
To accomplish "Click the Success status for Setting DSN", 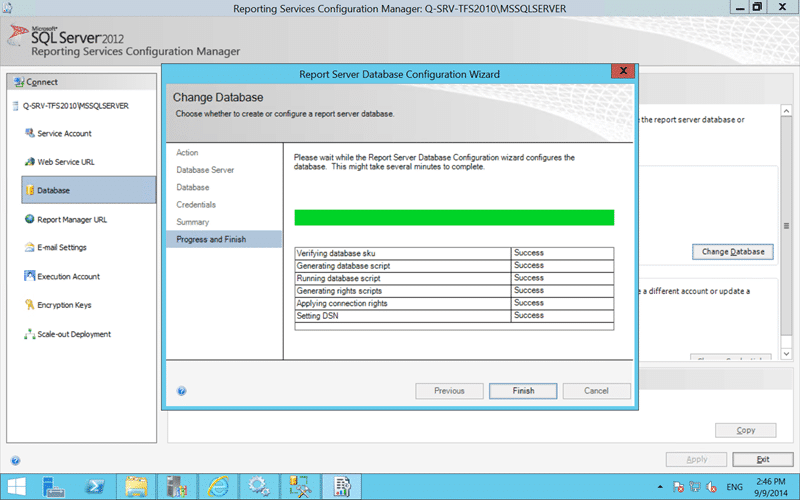I will point(529,315).
